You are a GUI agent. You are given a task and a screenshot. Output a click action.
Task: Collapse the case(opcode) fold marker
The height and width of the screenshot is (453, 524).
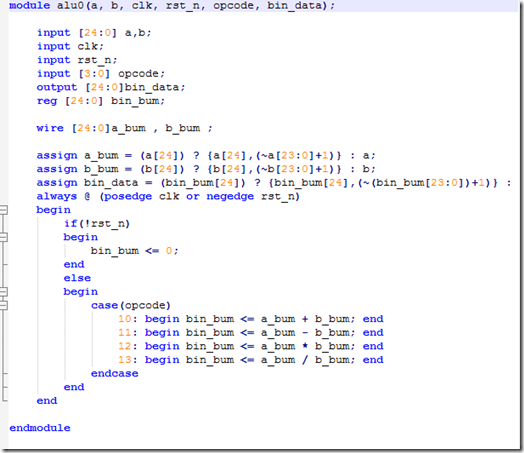pyautogui.click(x=3, y=305)
